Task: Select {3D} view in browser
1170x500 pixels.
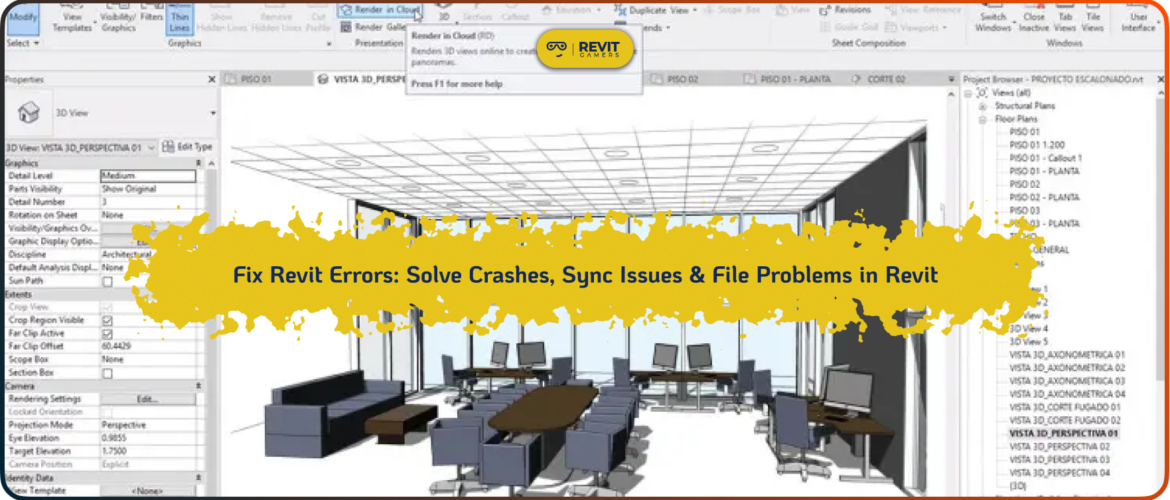Action: 1018,486
